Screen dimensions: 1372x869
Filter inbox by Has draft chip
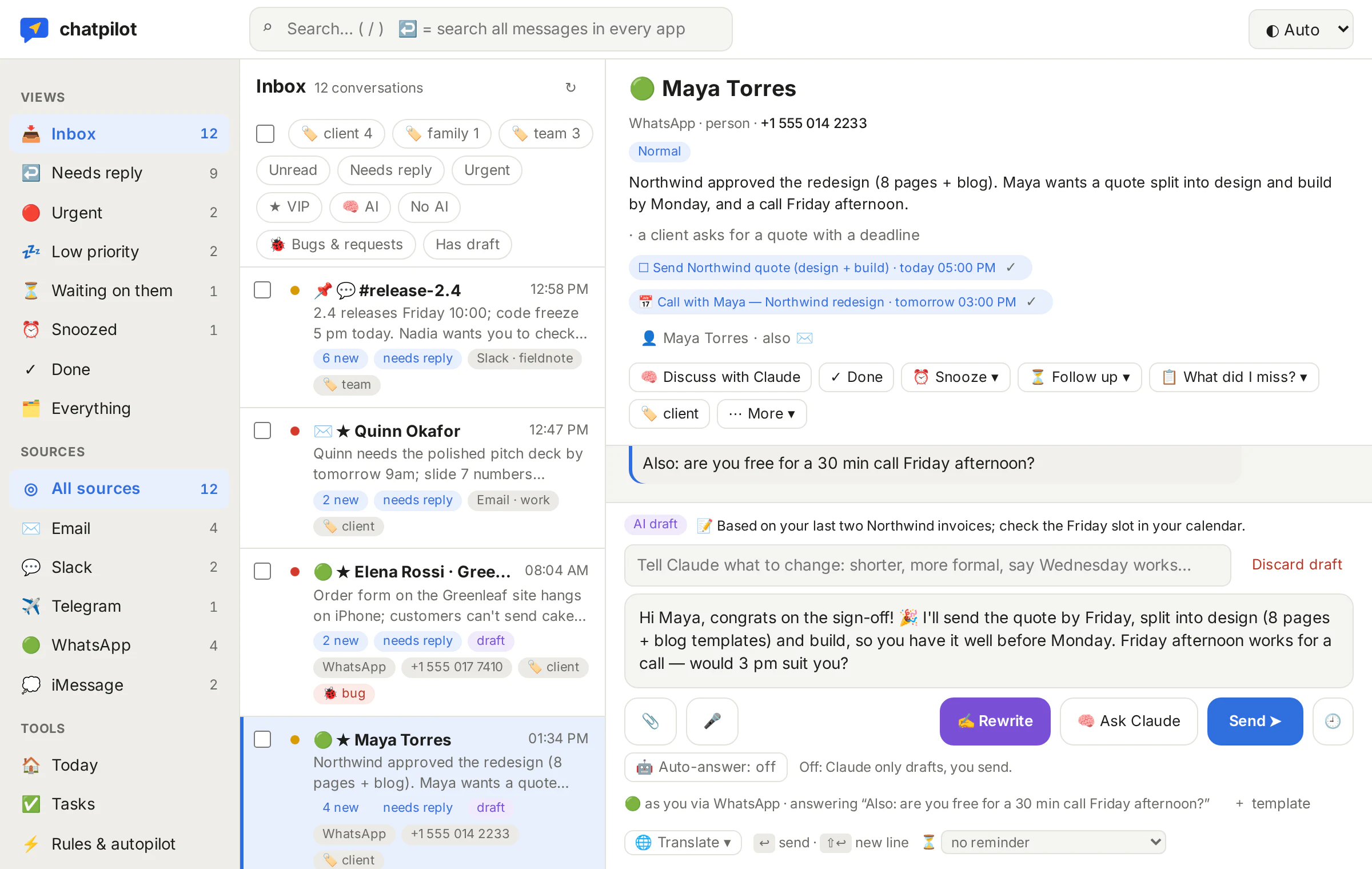click(467, 245)
